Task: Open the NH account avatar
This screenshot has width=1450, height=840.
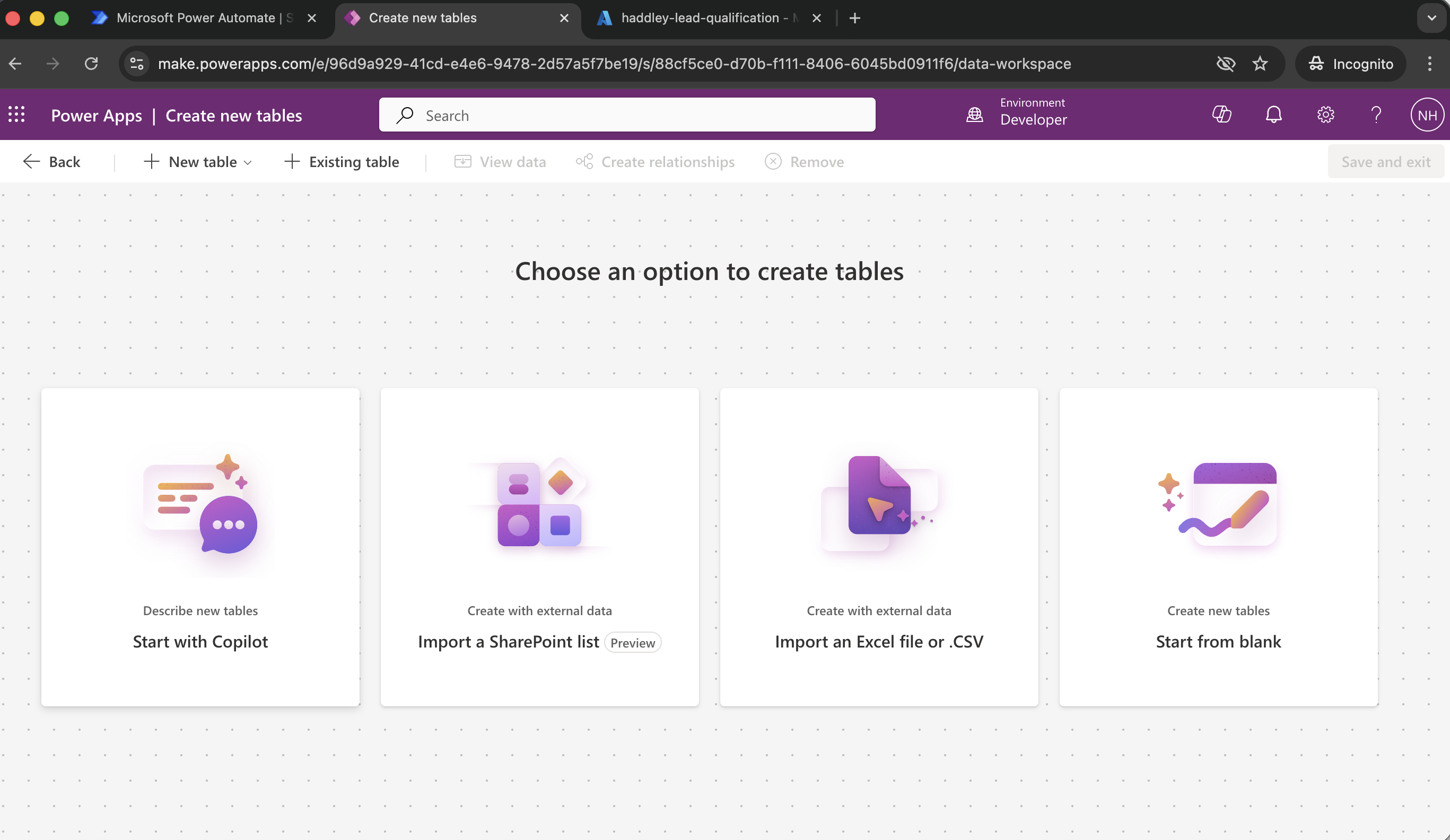Action: (x=1427, y=115)
